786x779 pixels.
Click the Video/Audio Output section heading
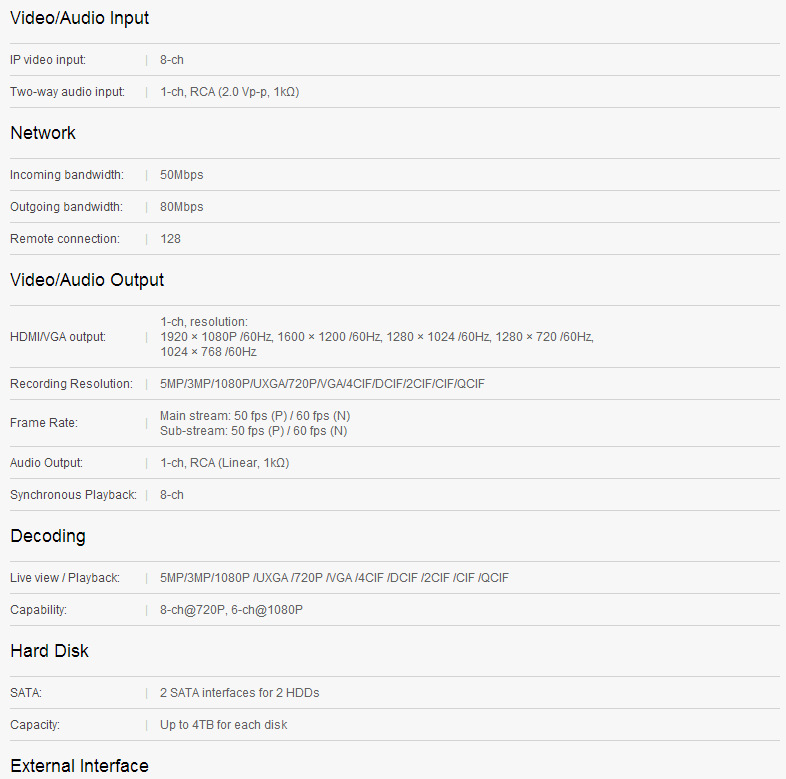87,280
